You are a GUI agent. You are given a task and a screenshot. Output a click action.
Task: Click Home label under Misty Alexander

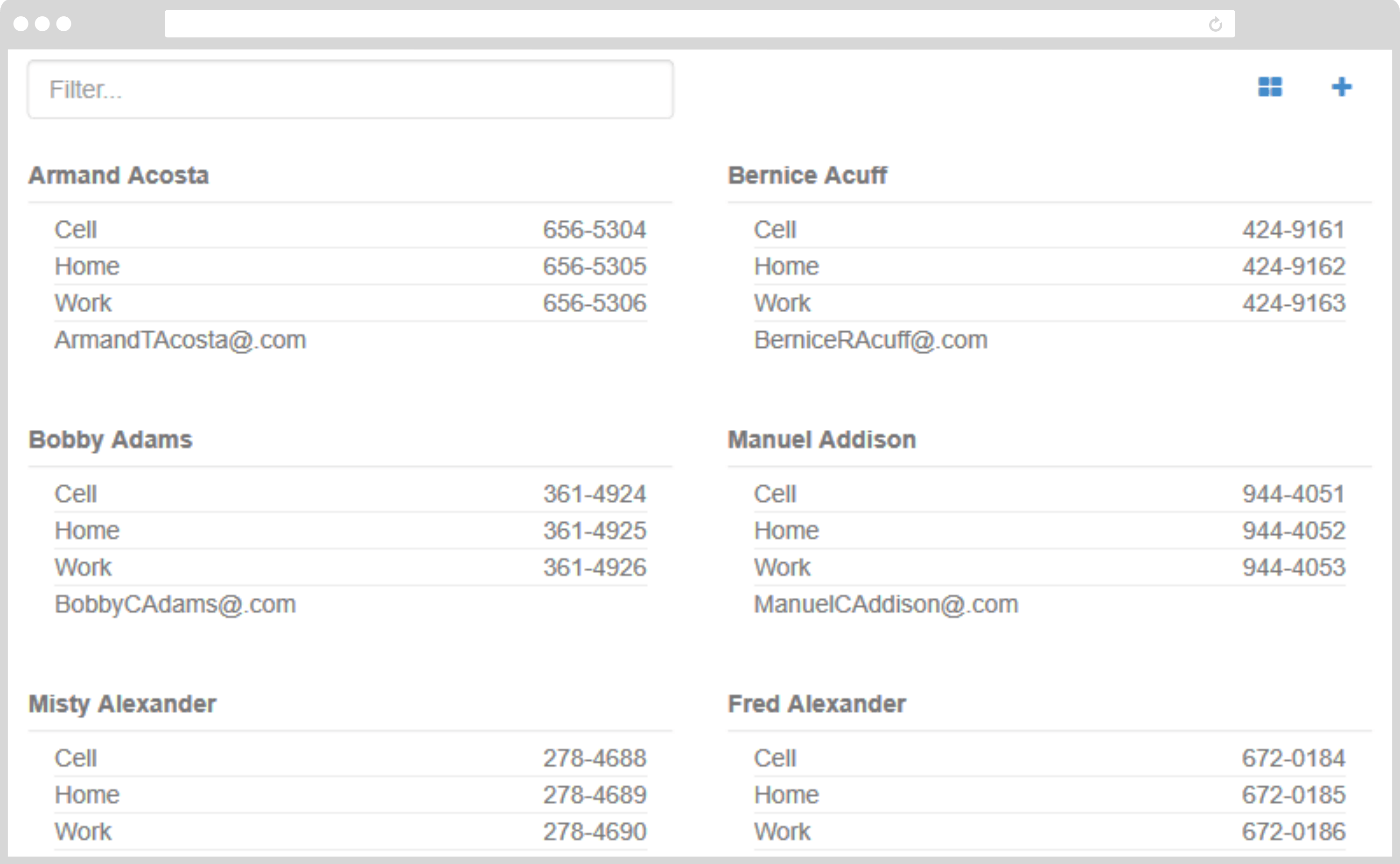[x=87, y=795]
